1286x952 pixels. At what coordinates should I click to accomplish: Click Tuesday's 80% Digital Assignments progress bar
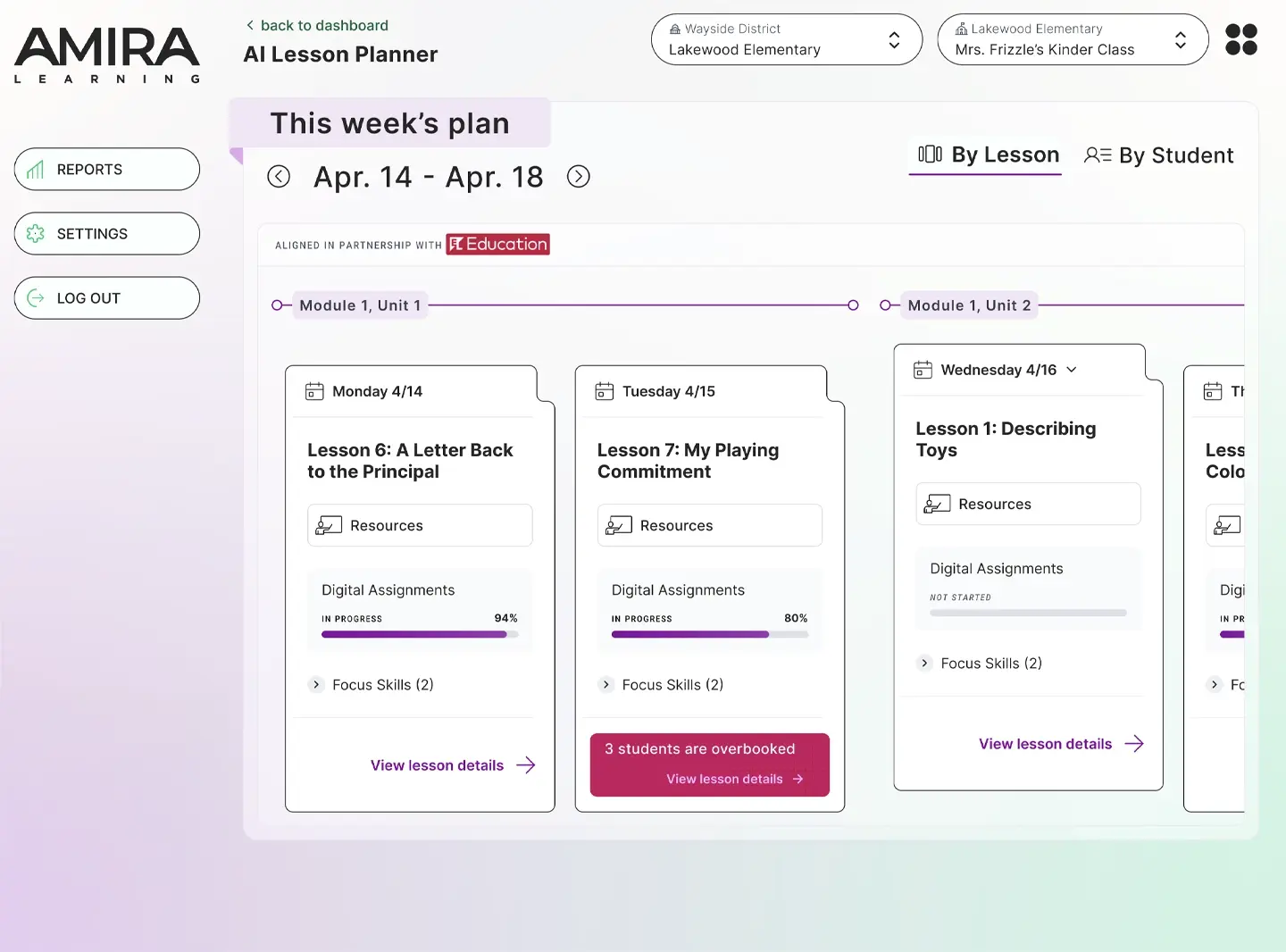(x=709, y=634)
